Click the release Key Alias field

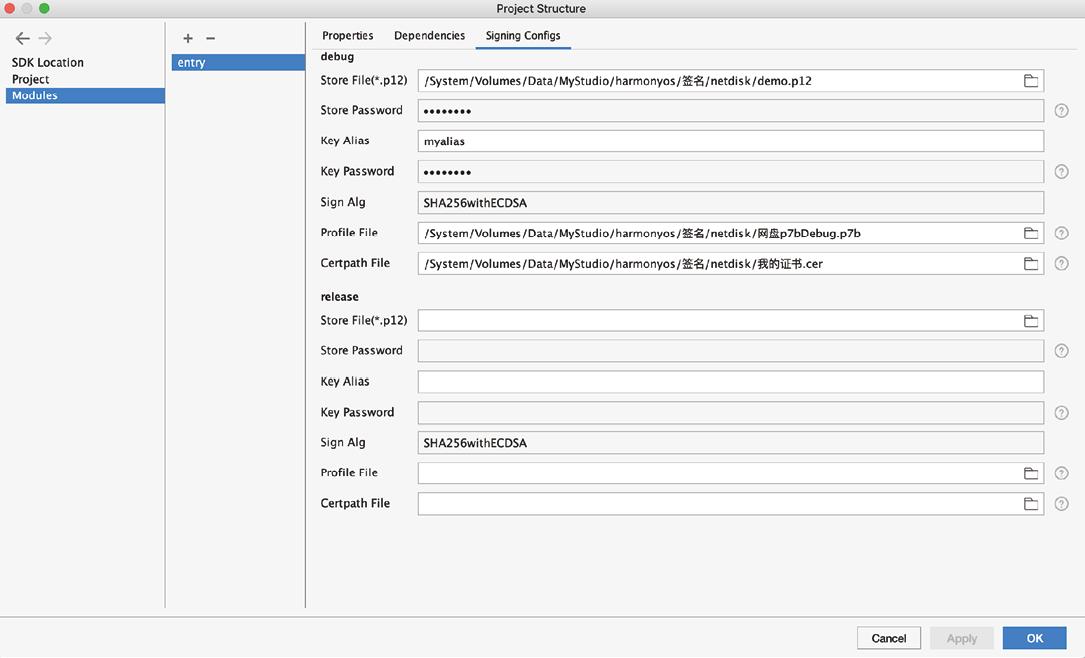pos(730,382)
